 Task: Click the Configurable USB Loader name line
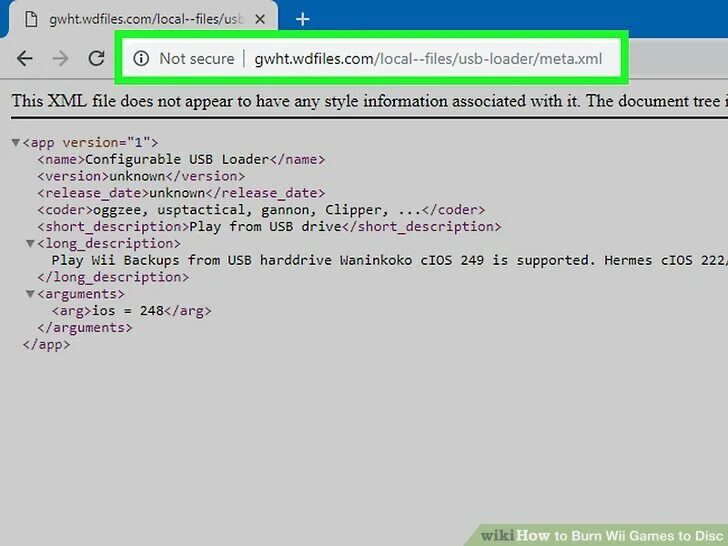pyautogui.click(x=181, y=159)
